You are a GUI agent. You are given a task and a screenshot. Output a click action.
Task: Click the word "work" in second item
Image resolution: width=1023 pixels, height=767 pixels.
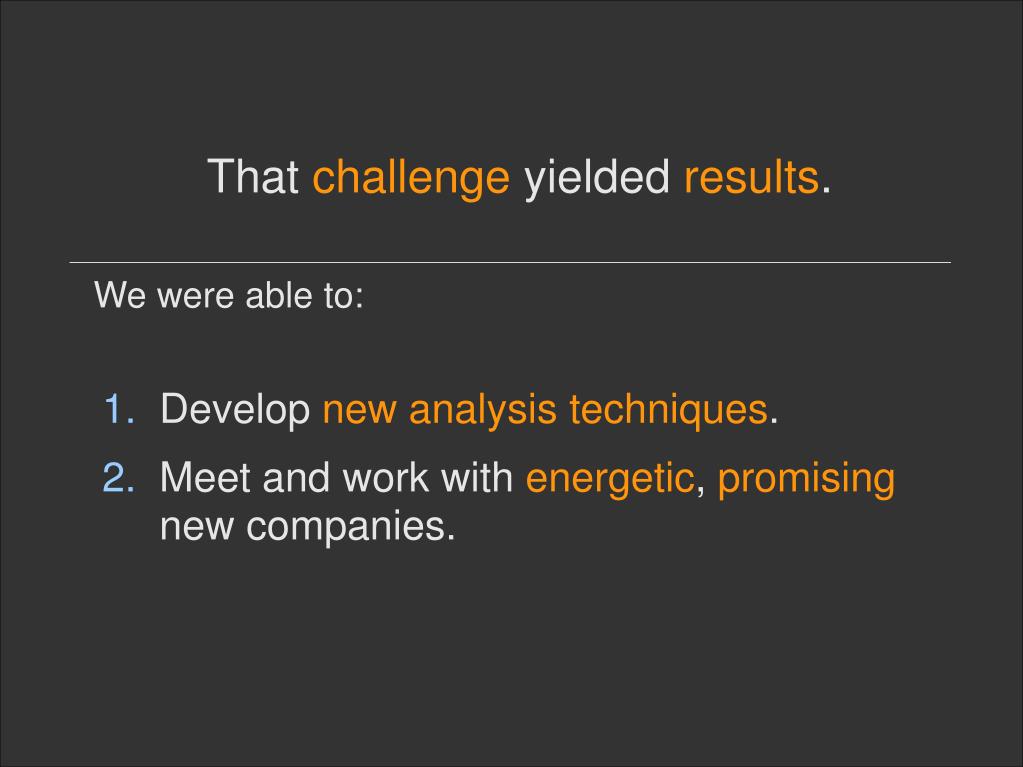click(385, 477)
